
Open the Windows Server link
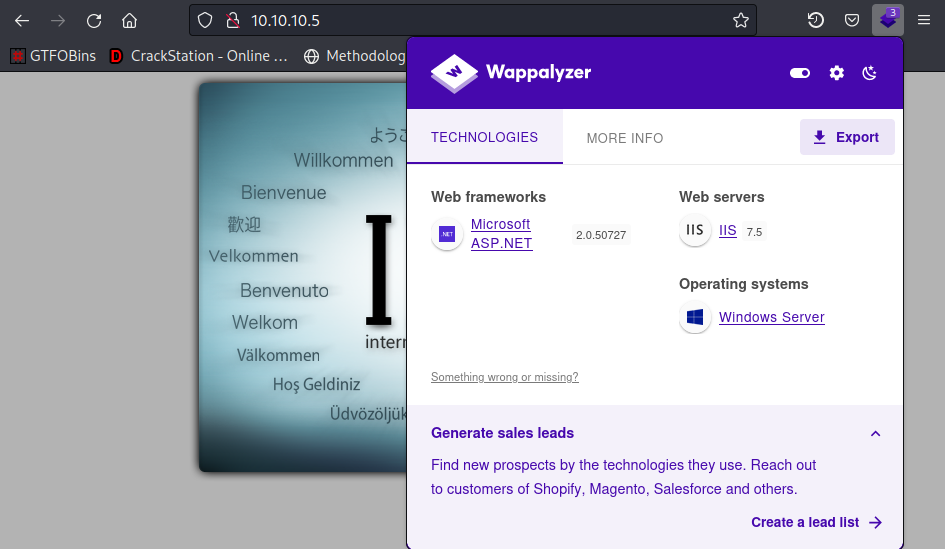pos(771,317)
